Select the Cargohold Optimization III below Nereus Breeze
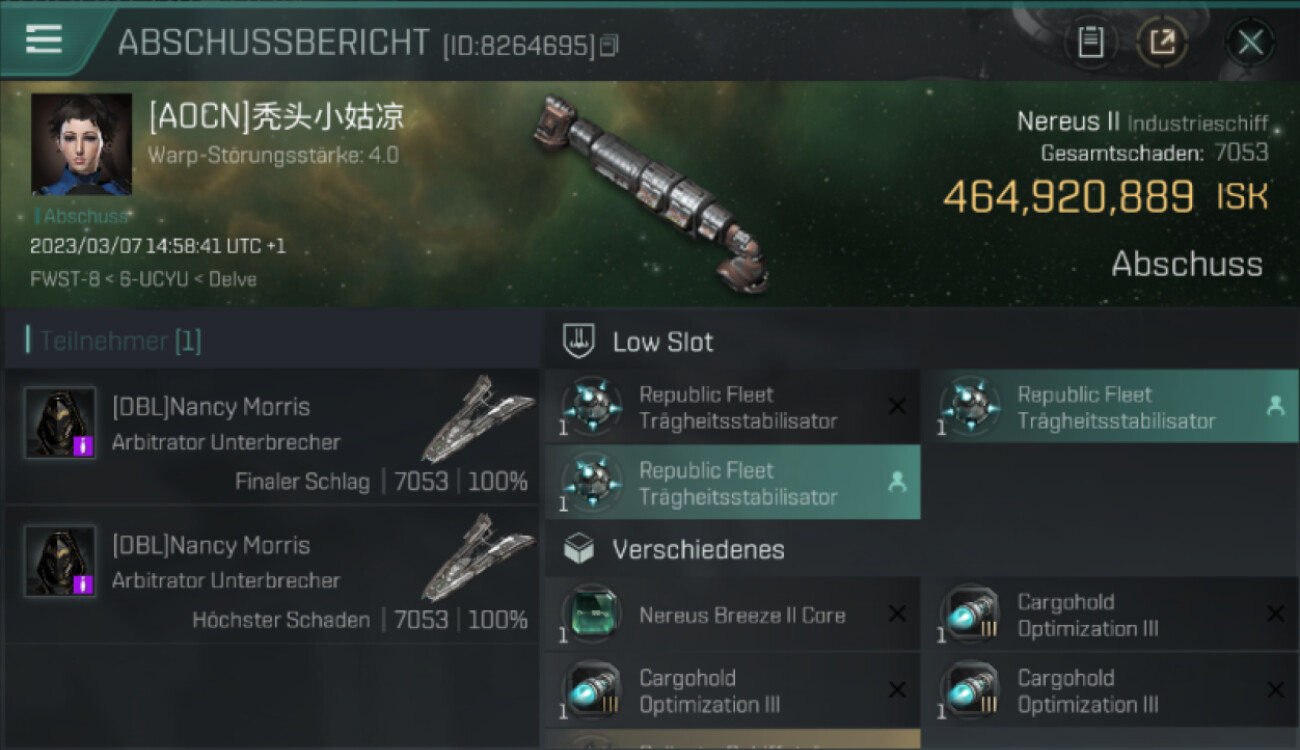This screenshot has height=750, width=1300. 732,691
